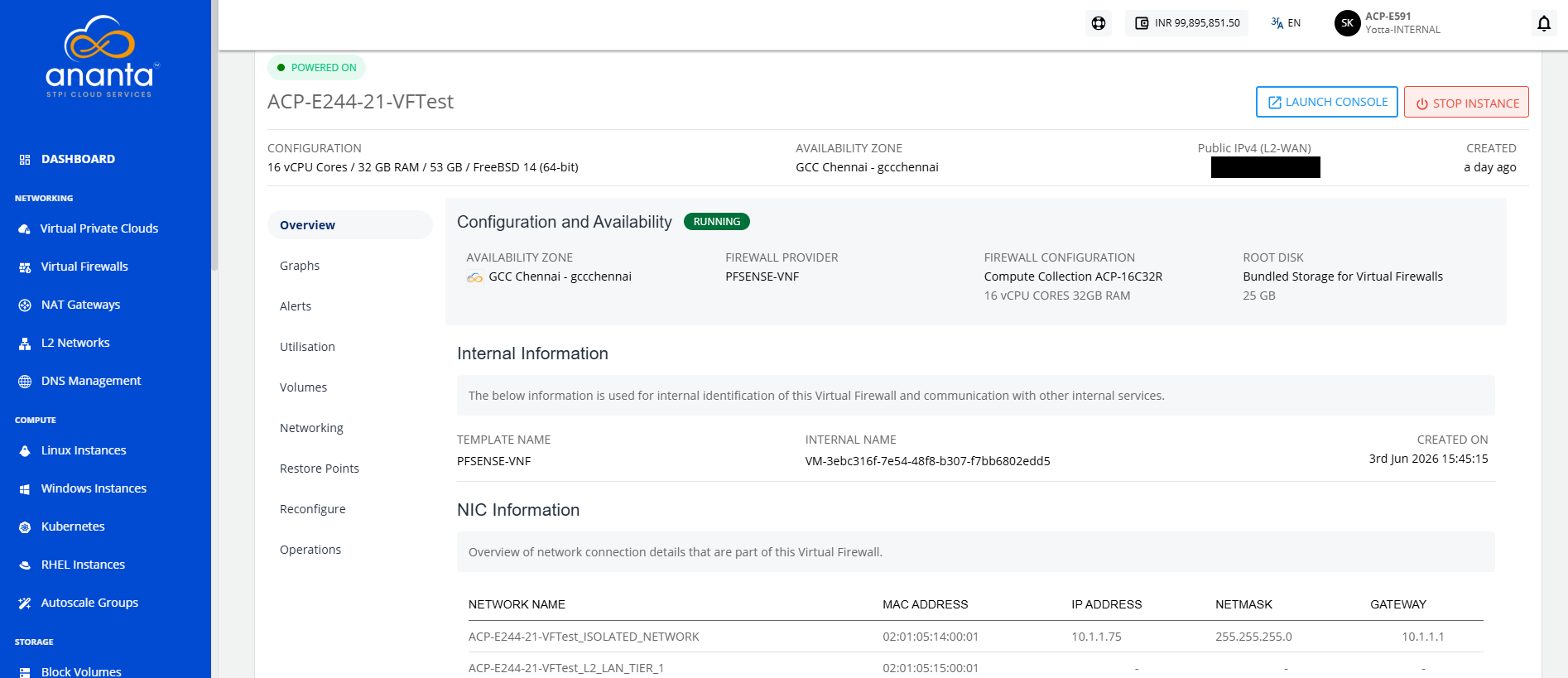Open Linux Instances in sidebar
The width and height of the screenshot is (1568, 678).
coord(84,450)
